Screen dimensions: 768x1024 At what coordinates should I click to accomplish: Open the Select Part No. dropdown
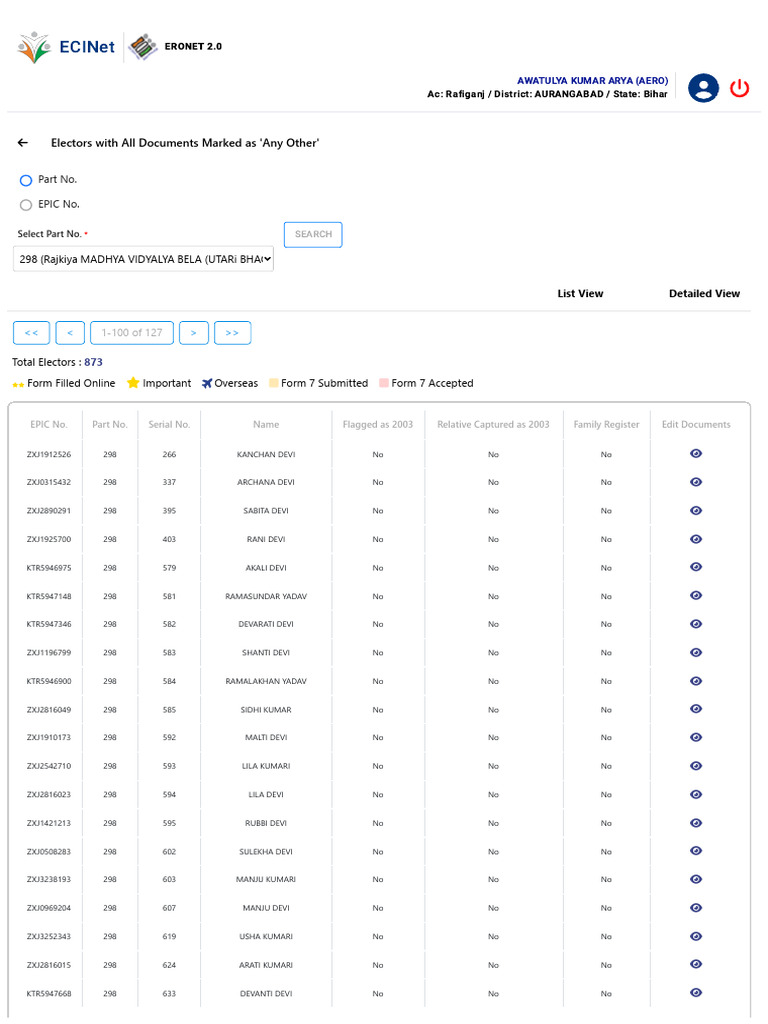(x=143, y=259)
